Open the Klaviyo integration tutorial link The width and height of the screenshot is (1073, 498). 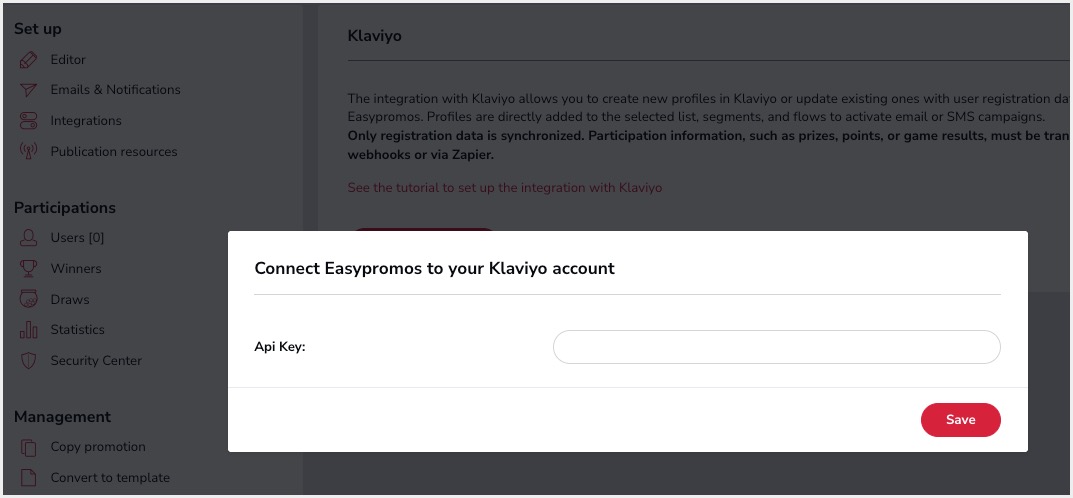click(504, 188)
